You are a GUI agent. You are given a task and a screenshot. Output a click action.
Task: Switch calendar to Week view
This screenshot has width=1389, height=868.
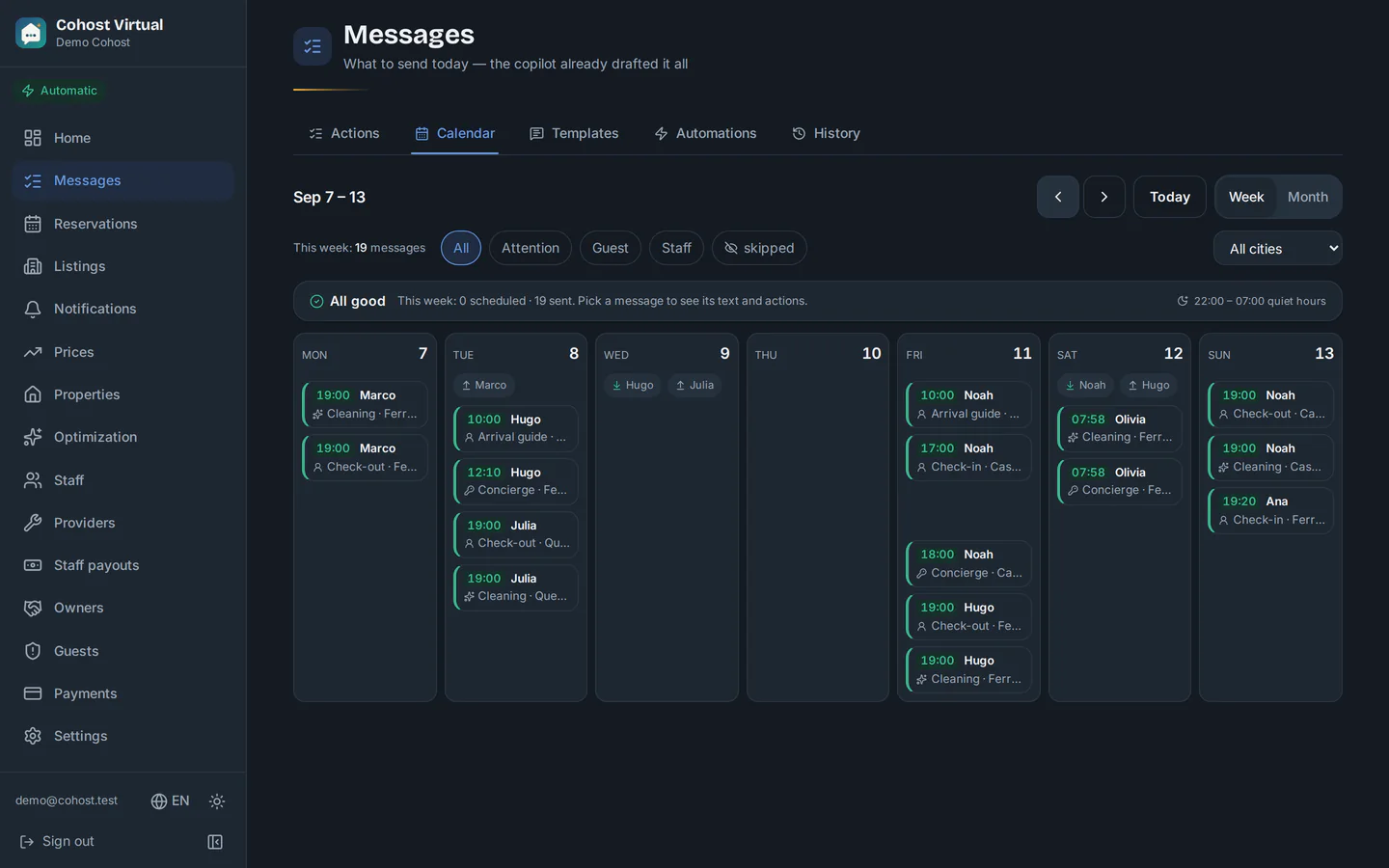click(x=1246, y=197)
